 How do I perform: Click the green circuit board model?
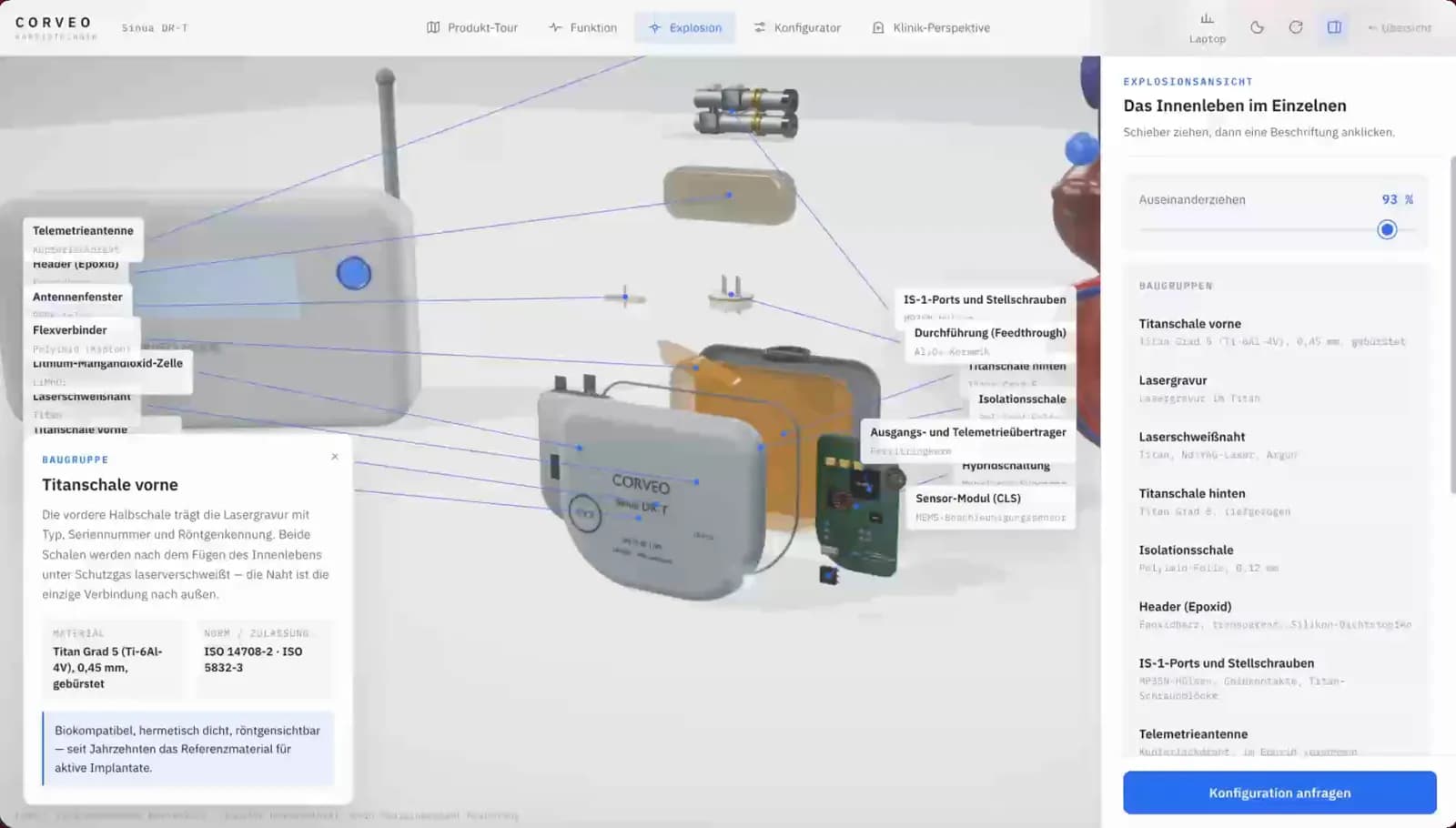[x=858, y=506]
